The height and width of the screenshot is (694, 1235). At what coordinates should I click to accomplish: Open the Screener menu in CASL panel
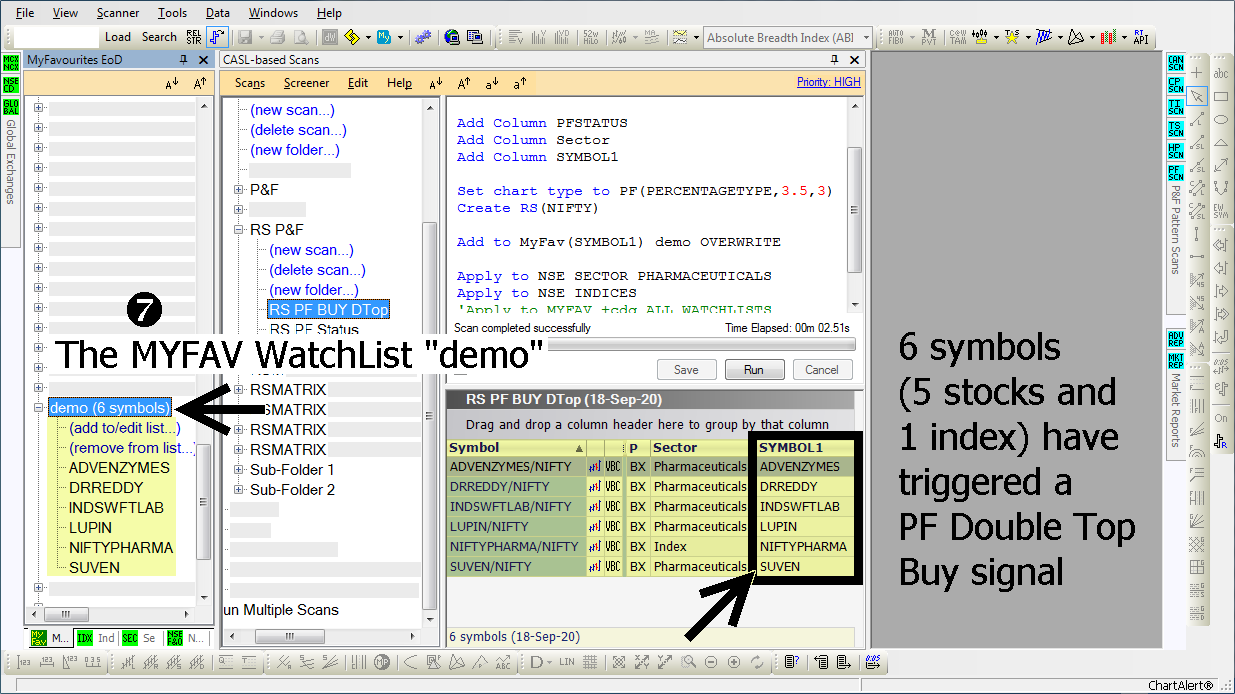(x=306, y=83)
